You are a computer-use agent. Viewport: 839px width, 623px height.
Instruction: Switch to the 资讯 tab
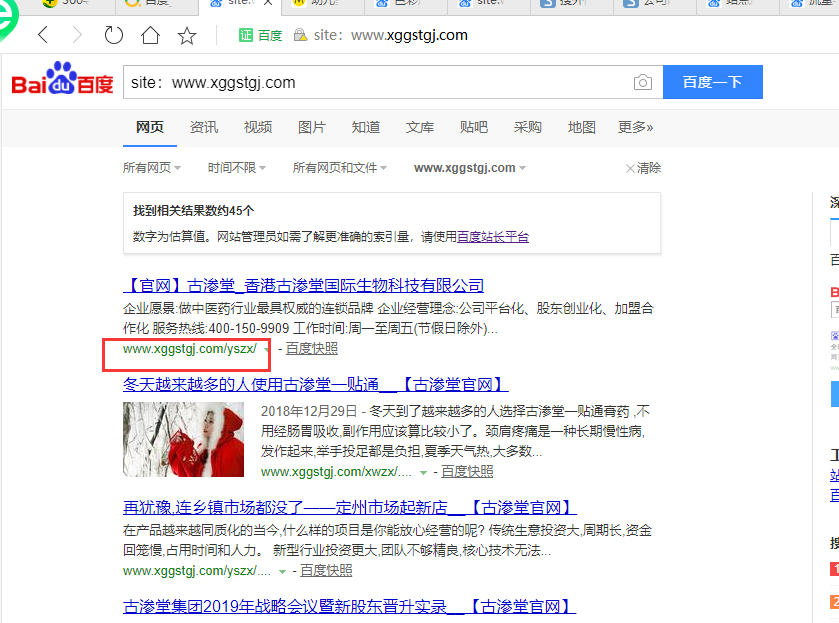pos(204,127)
